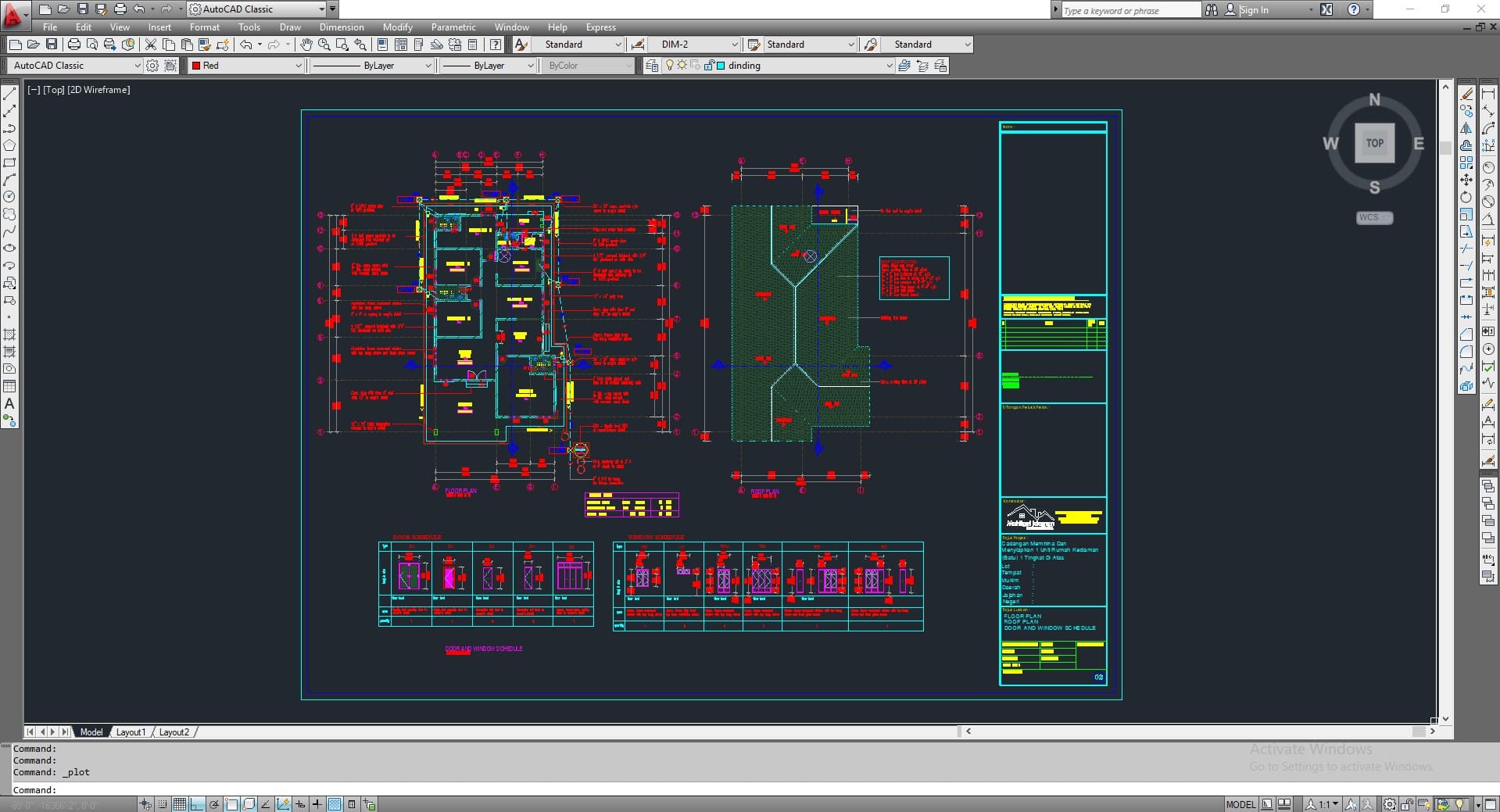Click the MODEL button in the status bar
Viewport: 1500px width, 812px height.
[1240, 804]
